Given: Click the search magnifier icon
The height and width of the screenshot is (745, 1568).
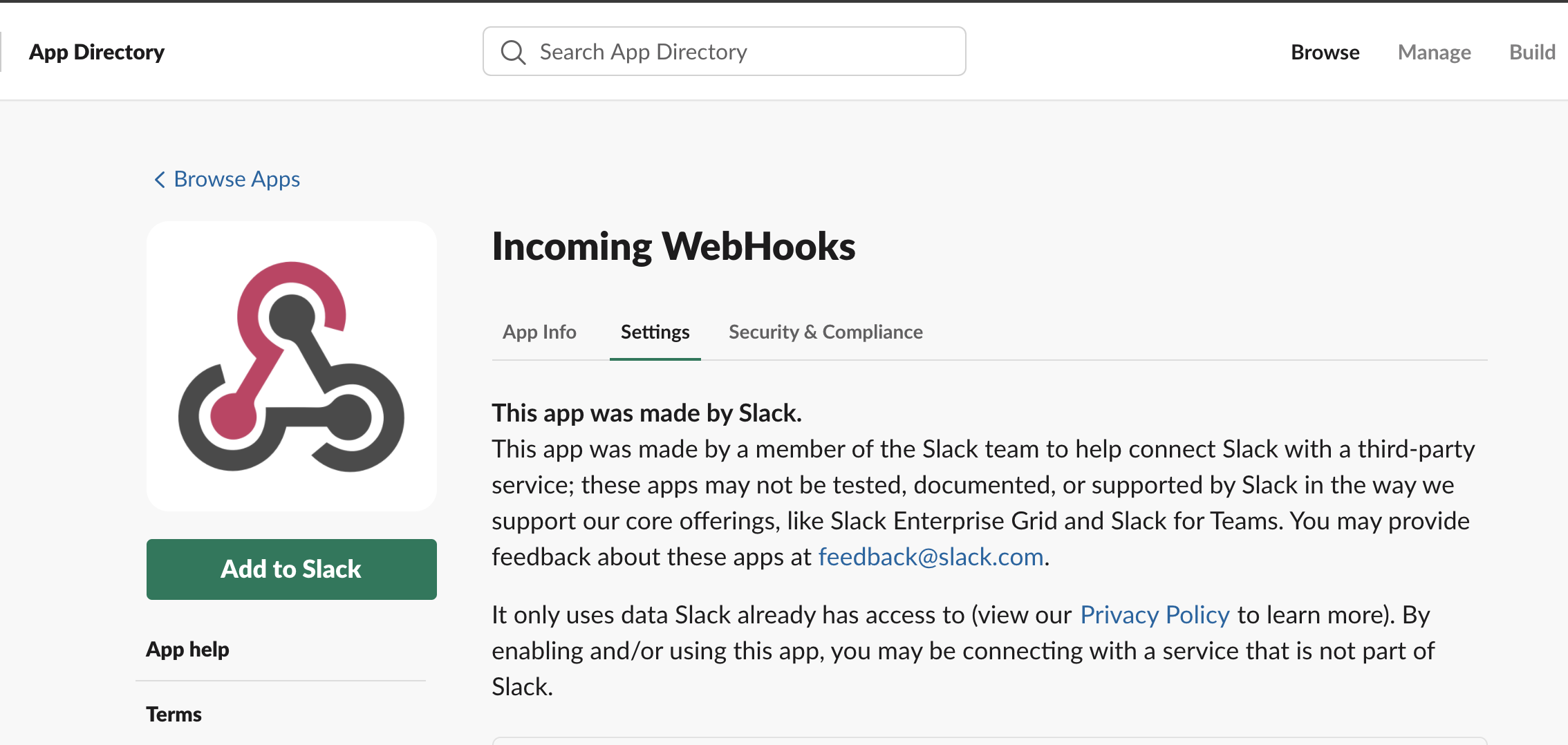Looking at the screenshot, I should point(513,52).
